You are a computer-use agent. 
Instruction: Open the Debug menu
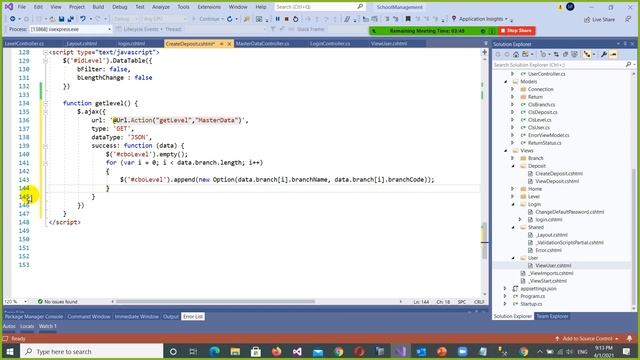tap(119, 7)
